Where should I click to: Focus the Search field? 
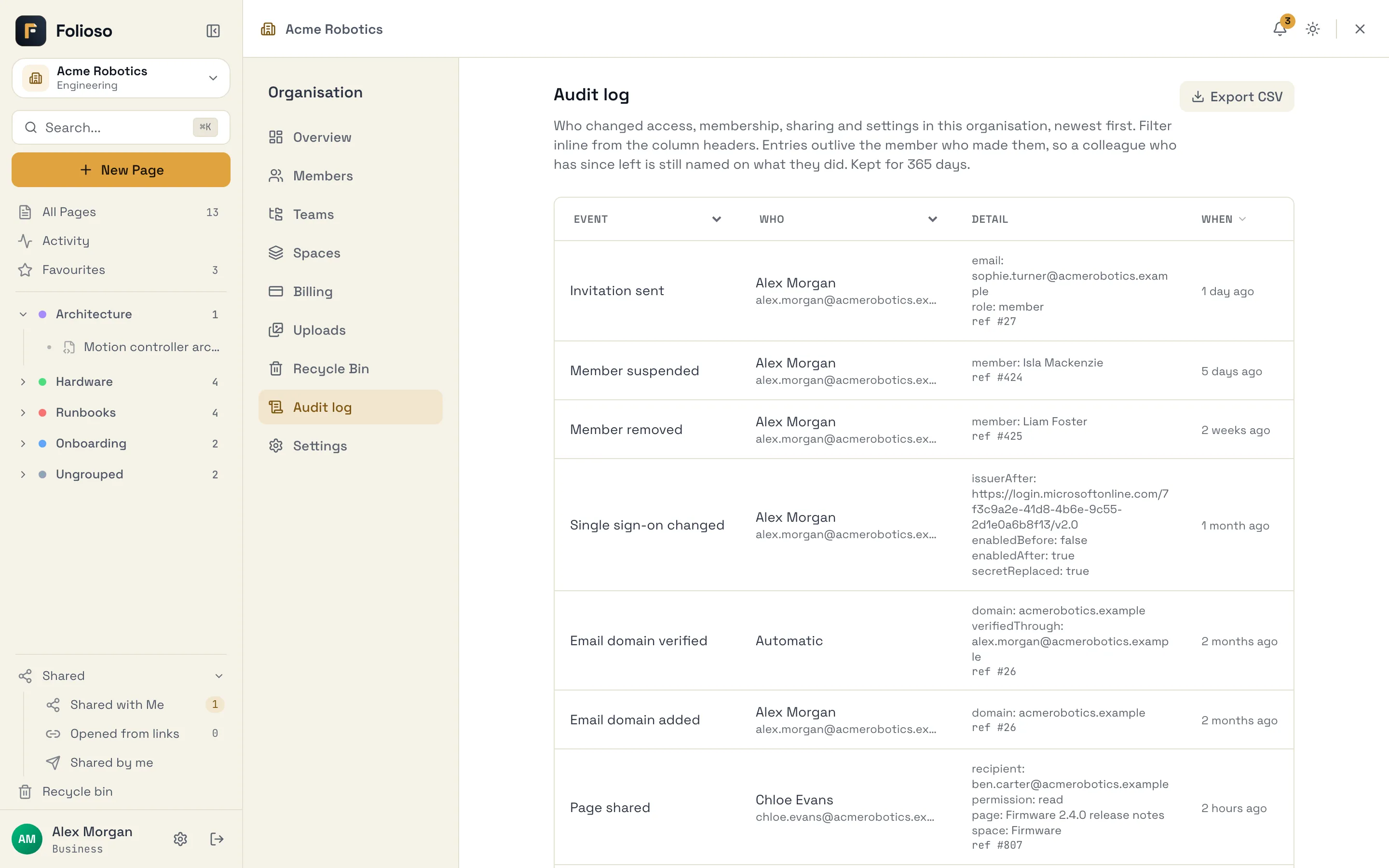(121, 127)
